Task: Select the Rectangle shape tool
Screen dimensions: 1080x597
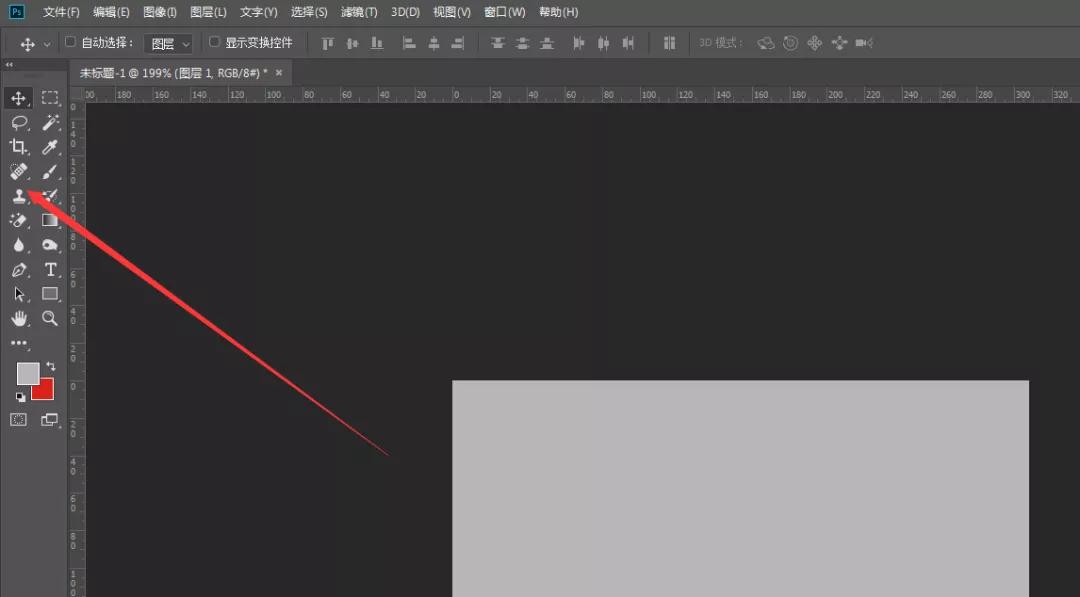Action: coord(50,294)
